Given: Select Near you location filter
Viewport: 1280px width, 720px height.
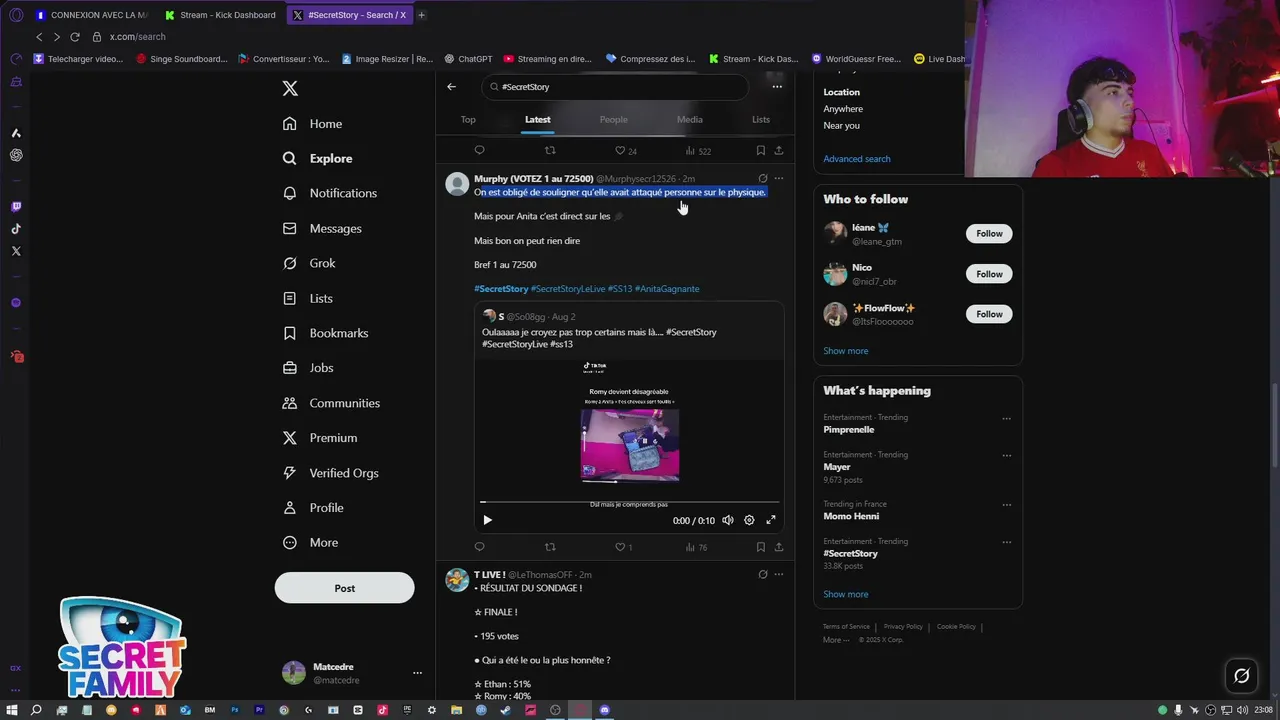Looking at the screenshot, I should pyautogui.click(x=841, y=126).
